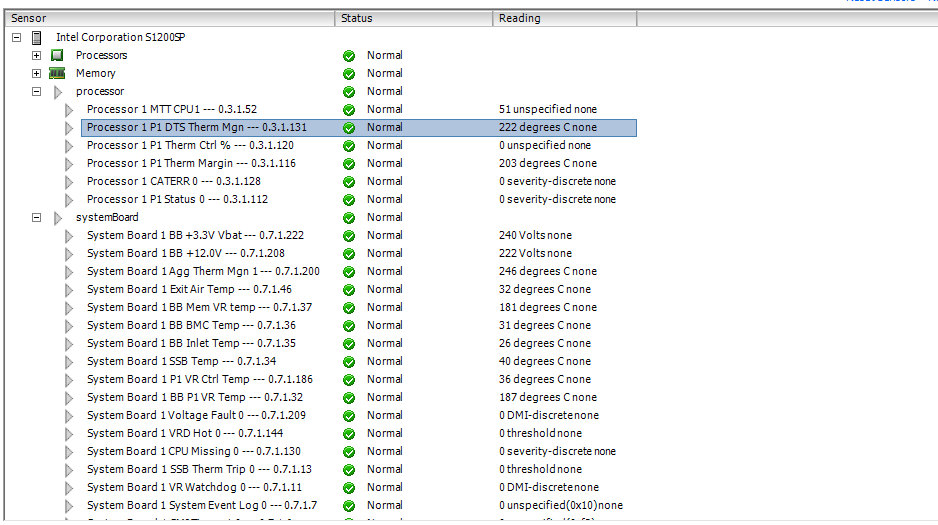The width and height of the screenshot is (938, 525).
Task: Select System Board 1 Exit Air Temp sensor
Action: pos(189,289)
